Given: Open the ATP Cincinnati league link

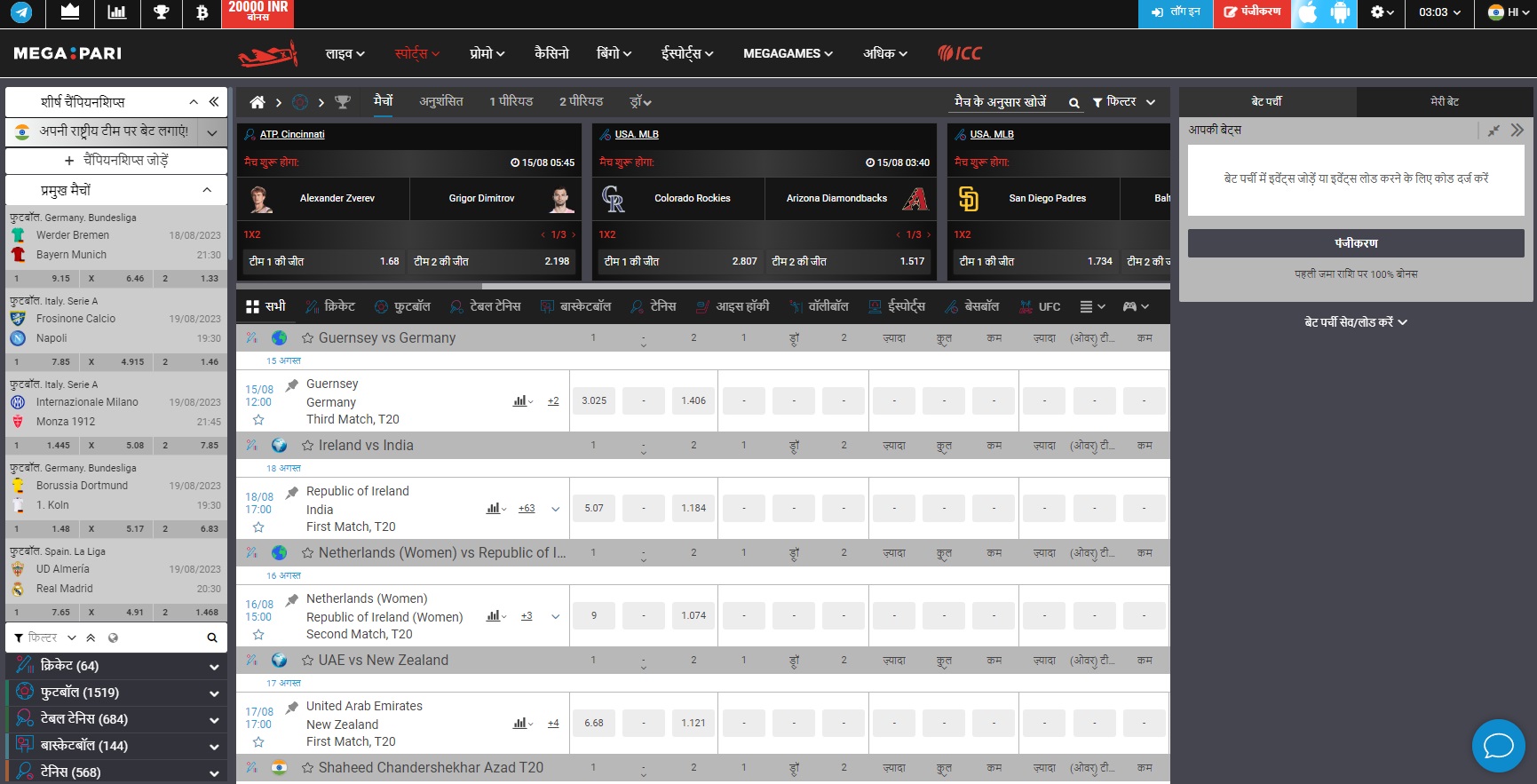Looking at the screenshot, I should 292,134.
